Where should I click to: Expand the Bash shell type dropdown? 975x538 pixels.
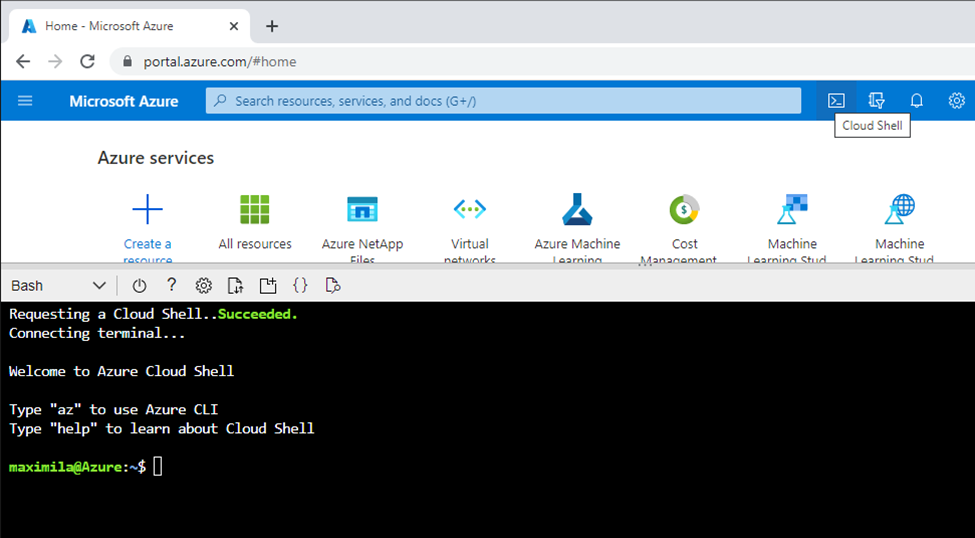pos(58,285)
